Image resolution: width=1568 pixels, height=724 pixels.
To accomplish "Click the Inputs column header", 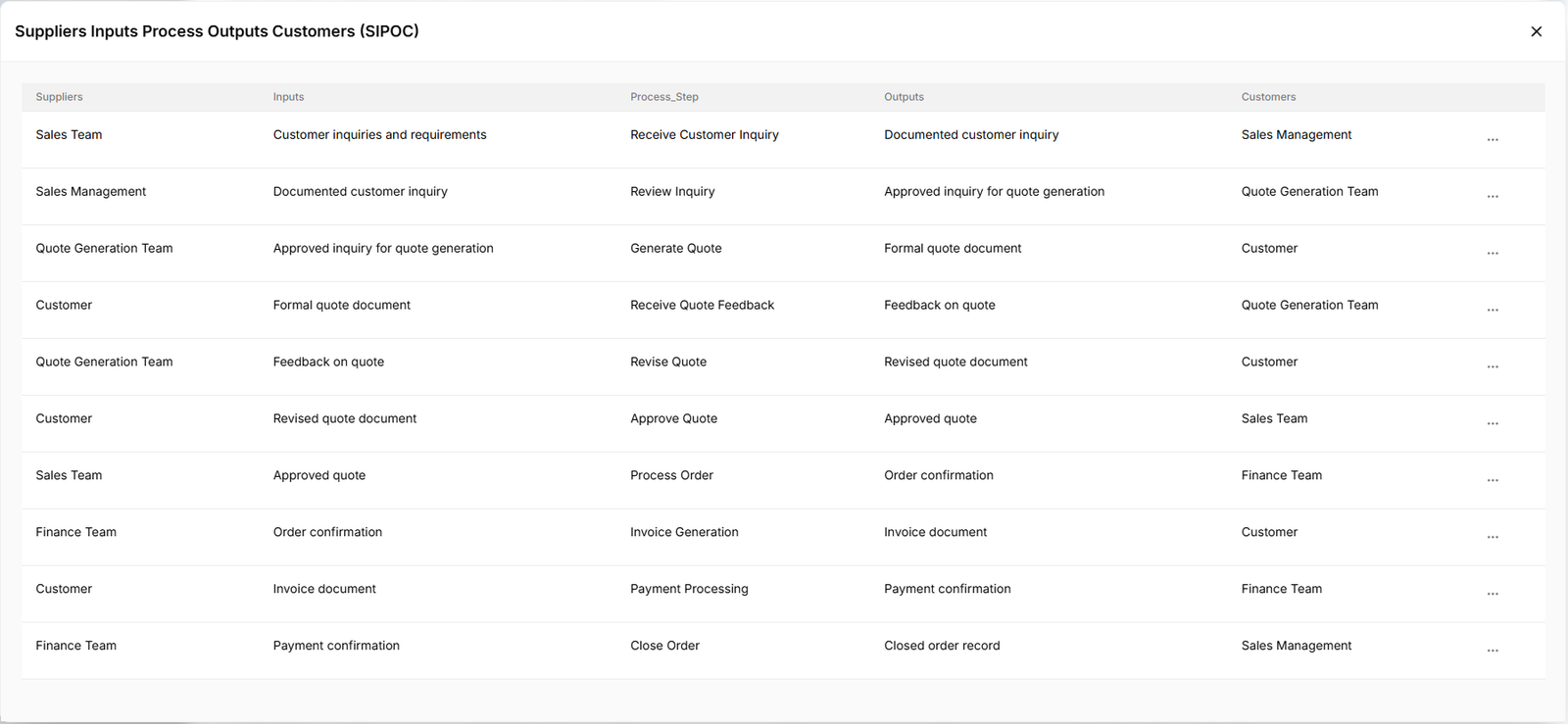I will [x=288, y=97].
